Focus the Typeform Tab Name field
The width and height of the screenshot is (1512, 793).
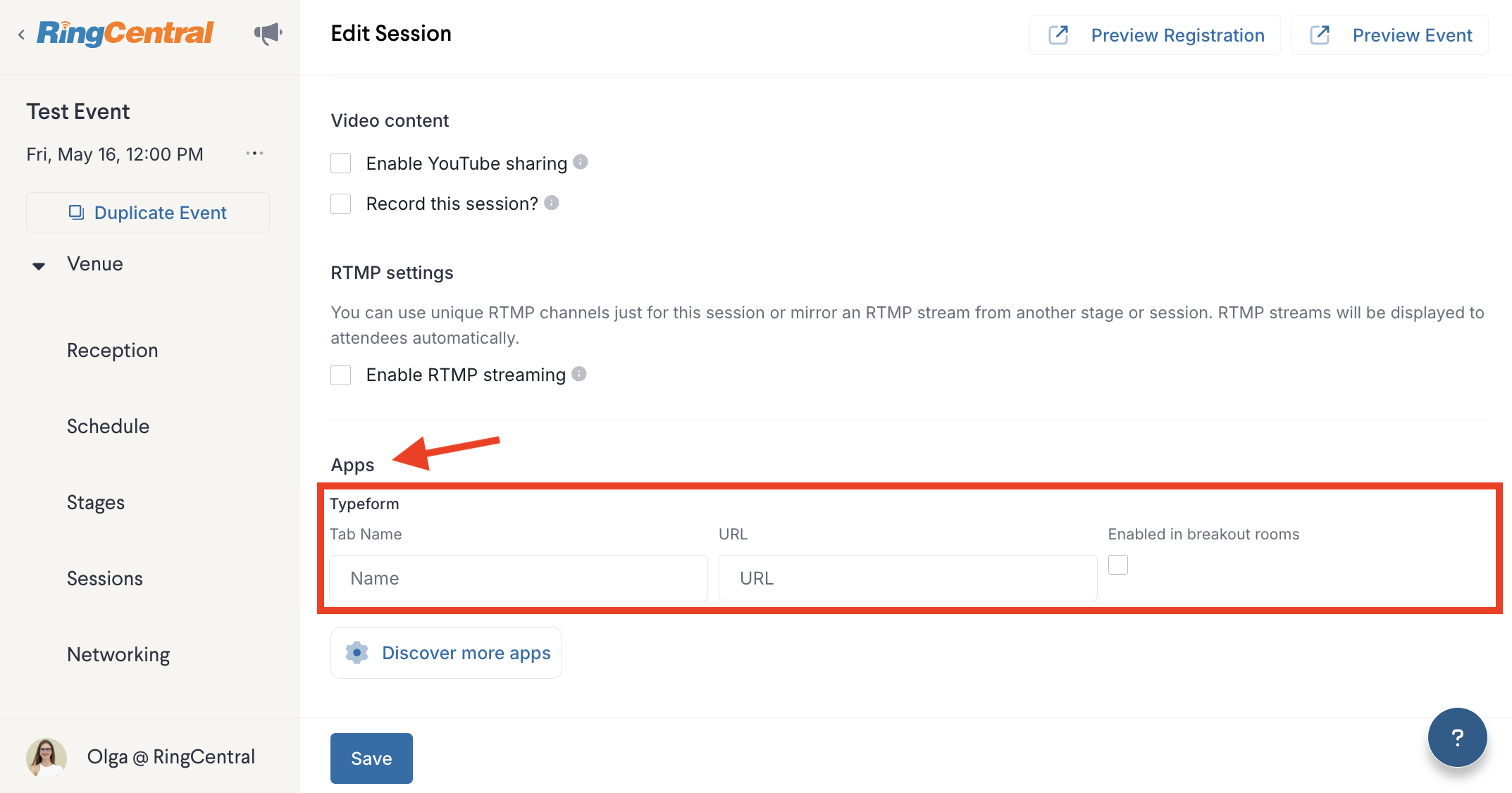[519, 578]
